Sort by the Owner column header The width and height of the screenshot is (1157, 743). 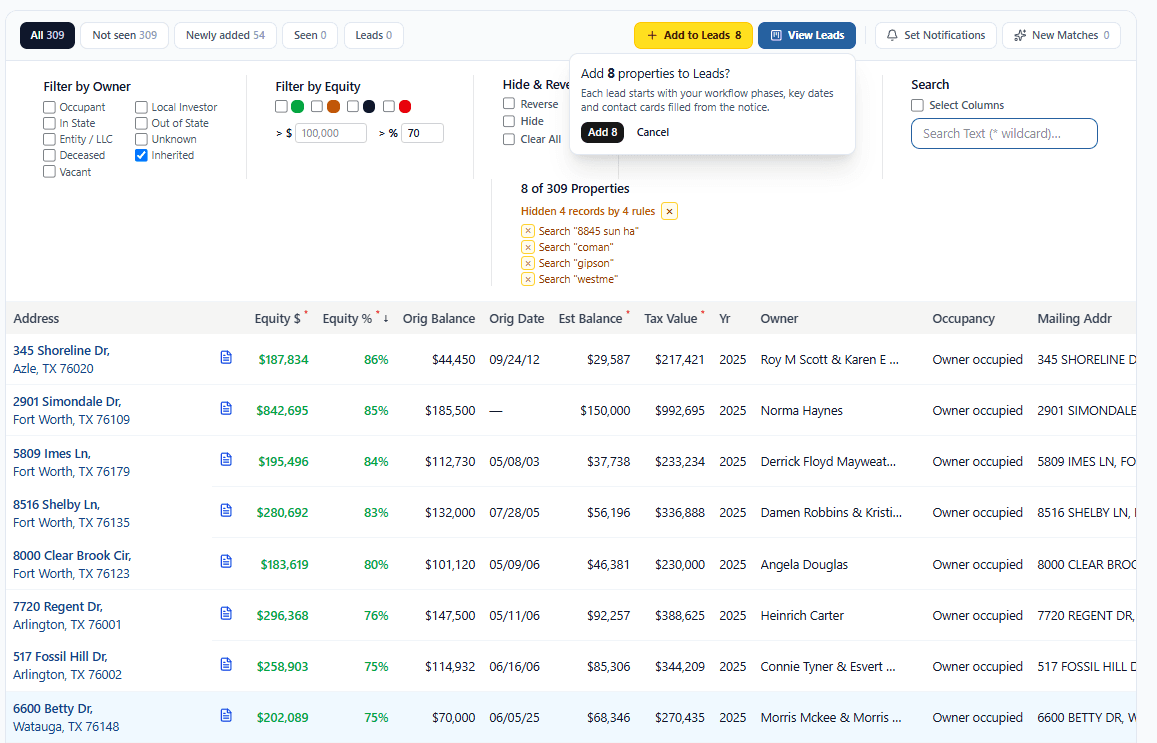click(779, 319)
